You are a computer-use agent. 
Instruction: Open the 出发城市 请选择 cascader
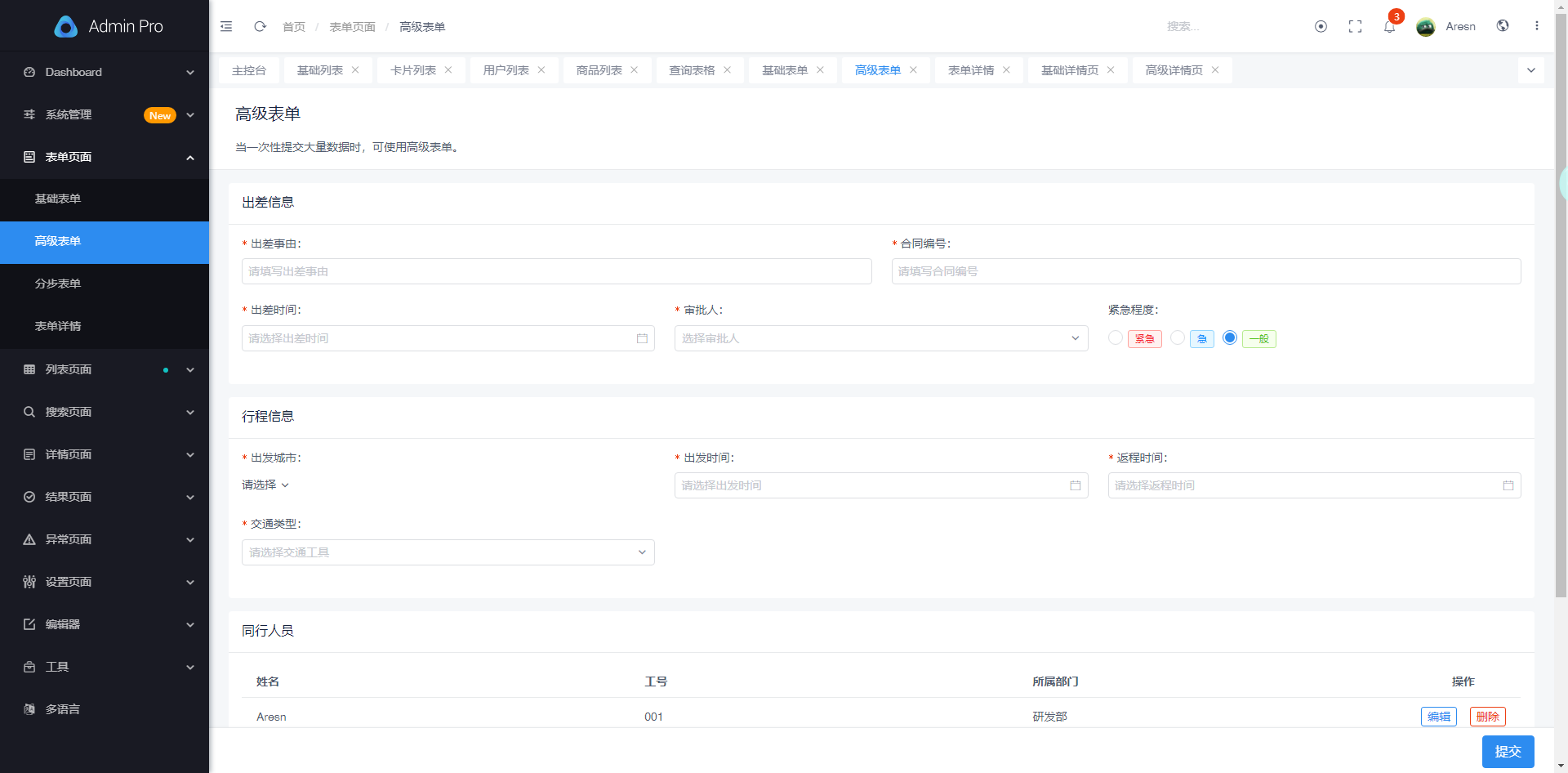[x=265, y=485]
